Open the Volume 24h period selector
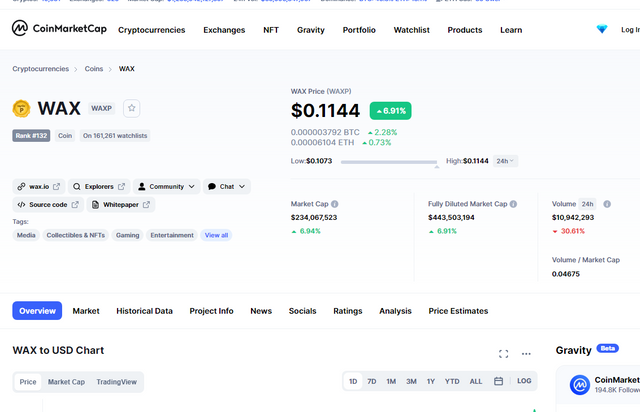Screen dimensions: 640x412 [587, 204]
